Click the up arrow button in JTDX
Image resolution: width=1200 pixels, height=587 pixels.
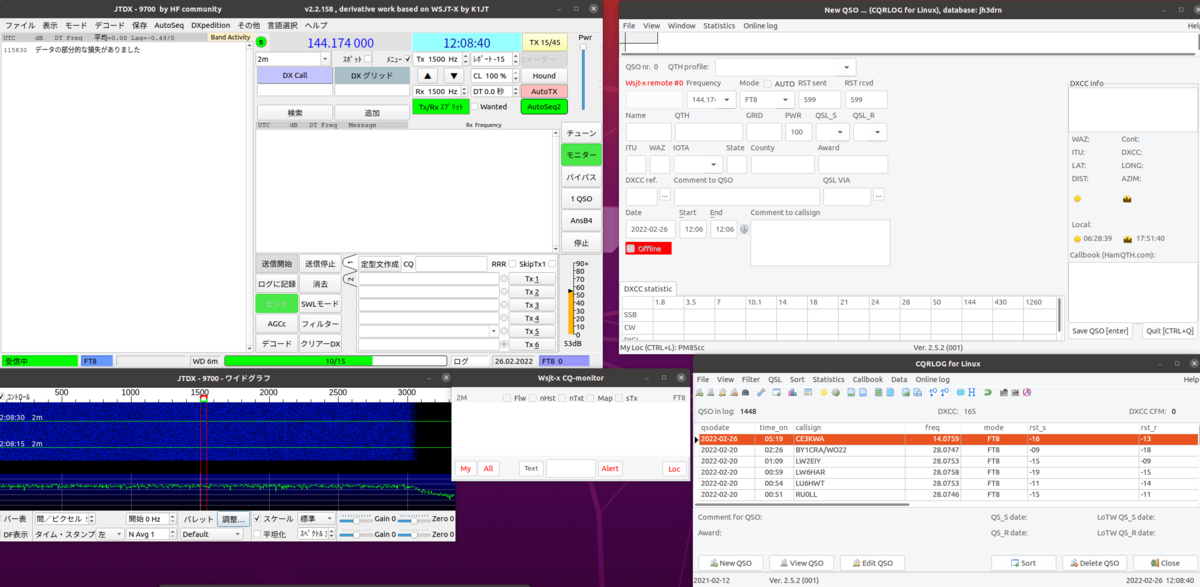(x=428, y=76)
